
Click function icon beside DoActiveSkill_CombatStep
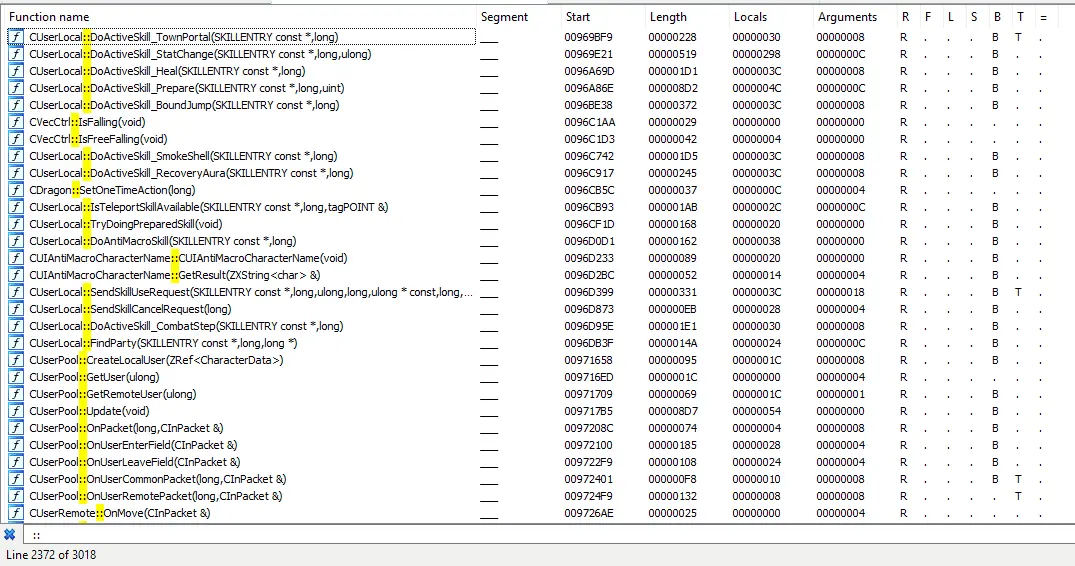[x=15, y=326]
